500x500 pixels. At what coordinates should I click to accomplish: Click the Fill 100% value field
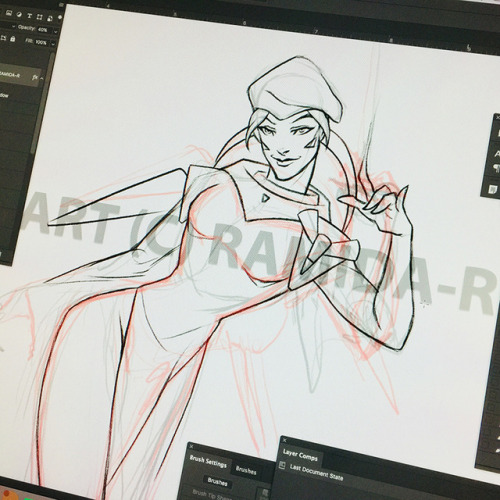(x=42, y=42)
